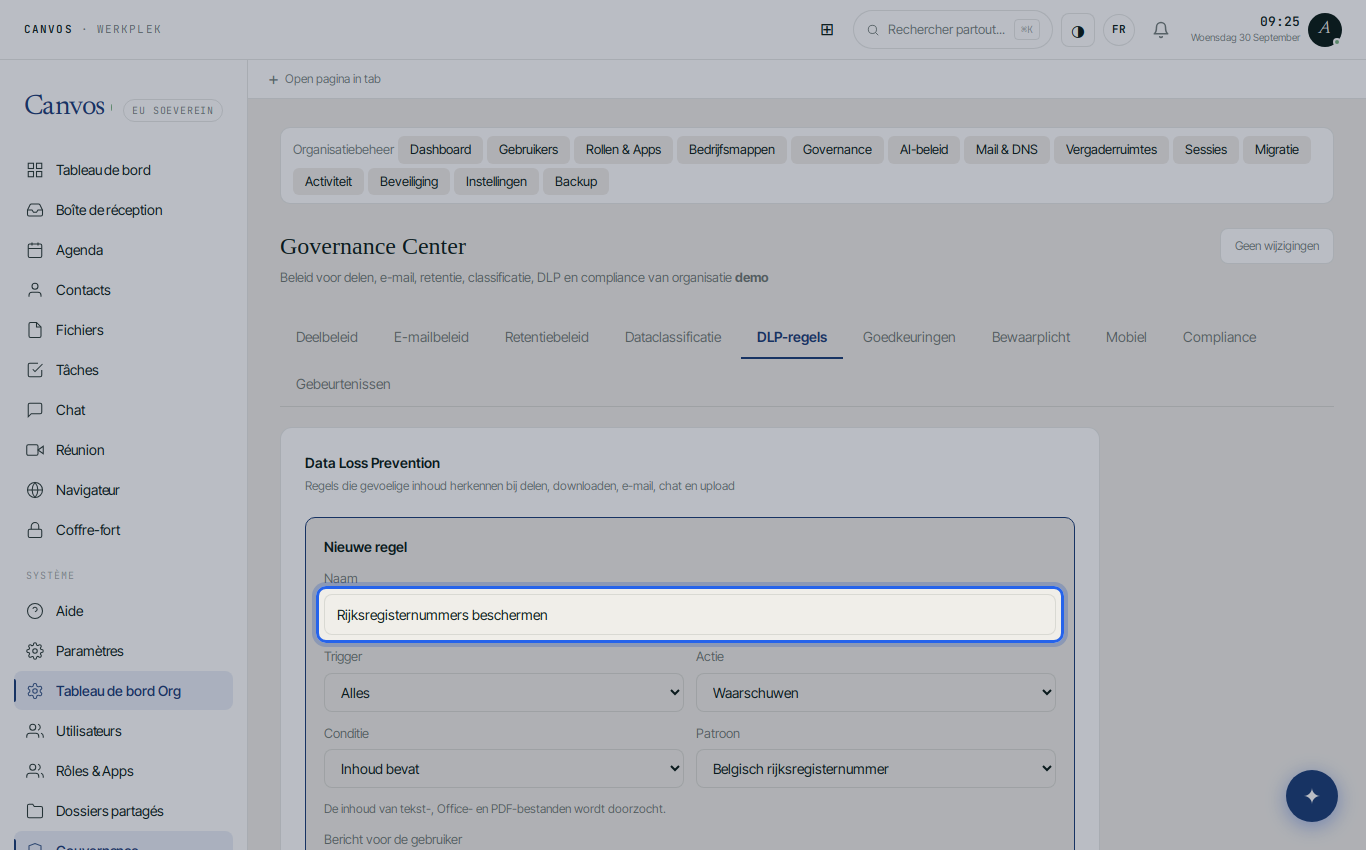
Task: Open the apps grid icon
Action: [827, 30]
